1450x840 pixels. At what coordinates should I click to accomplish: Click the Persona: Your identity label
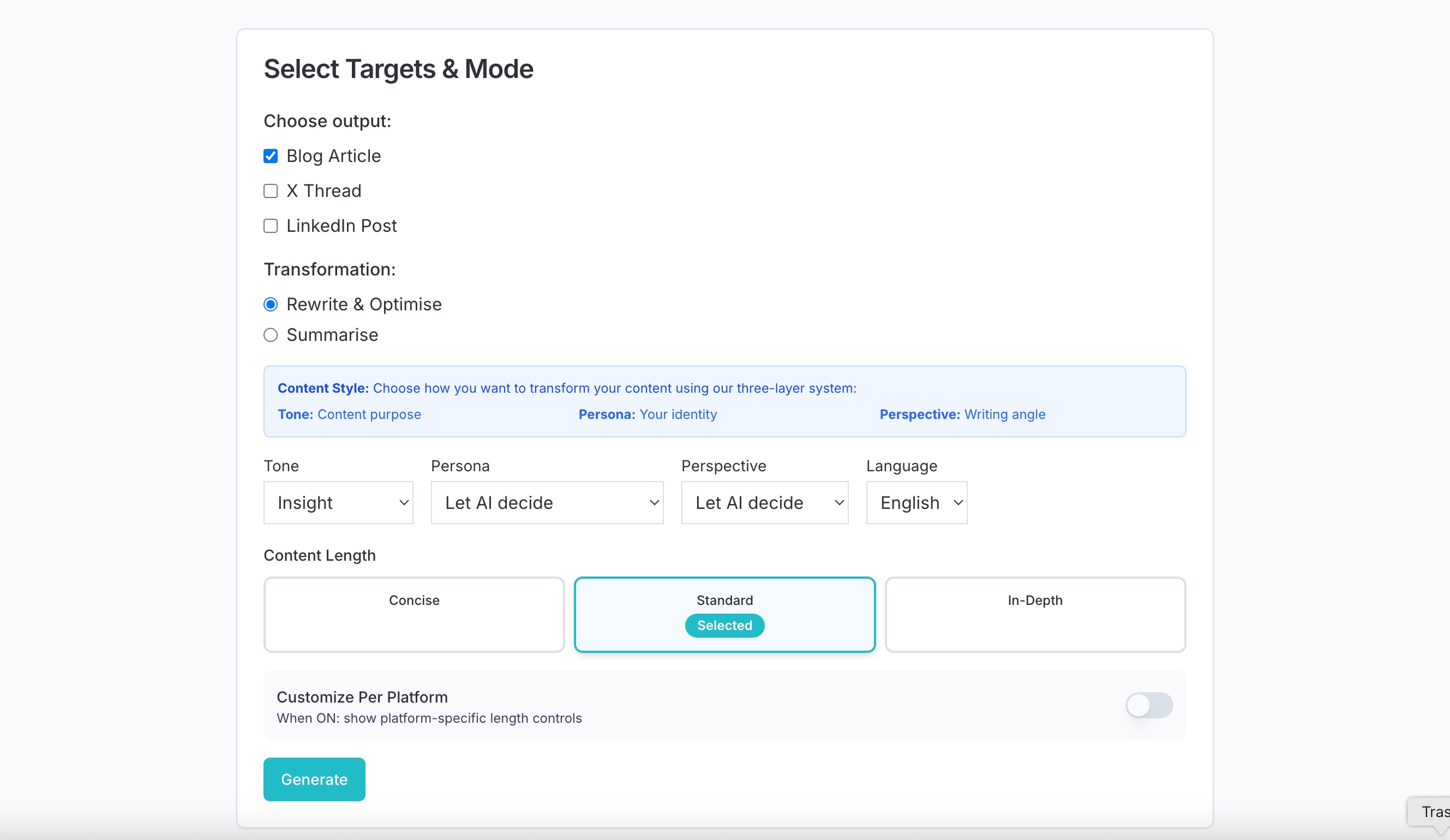[x=647, y=414]
